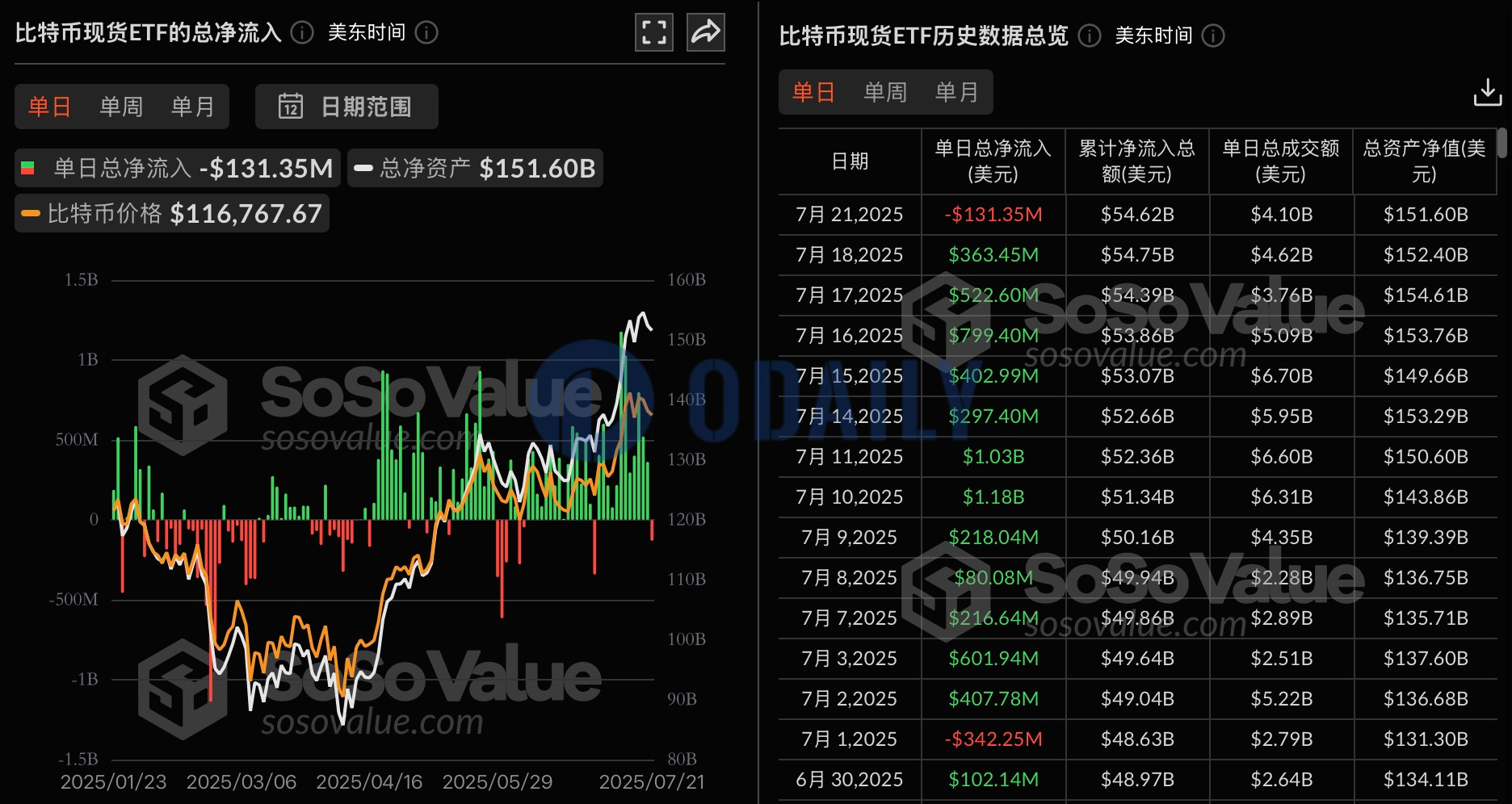Download the ETF history data table
Screen dimensions: 1512x804
point(1488,93)
